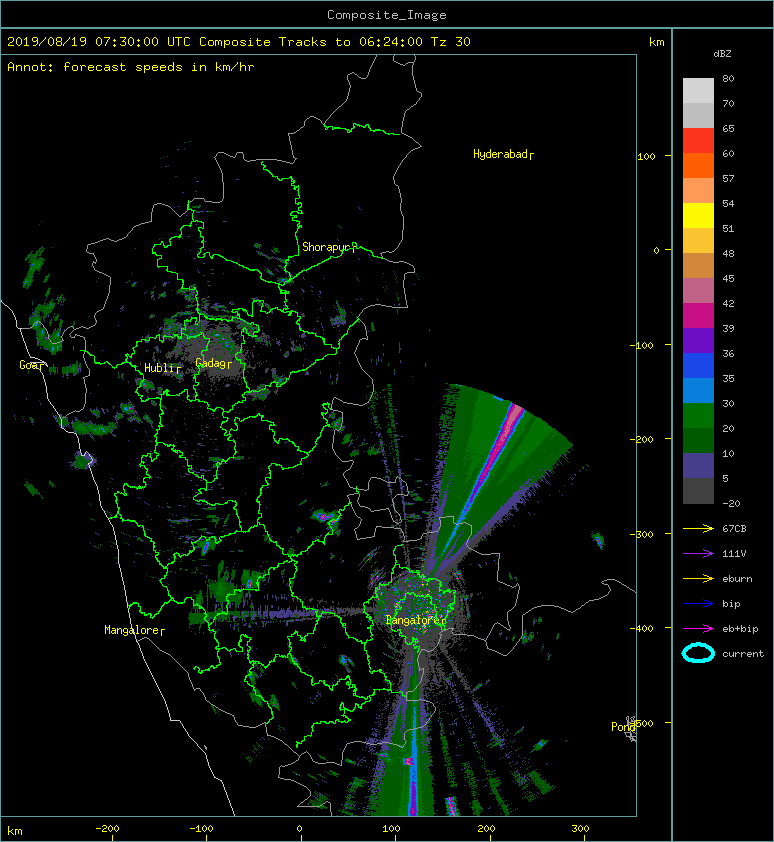Click the 300 tick on bottom axis
Image resolution: width=774 pixels, height=842 pixels.
(580, 829)
